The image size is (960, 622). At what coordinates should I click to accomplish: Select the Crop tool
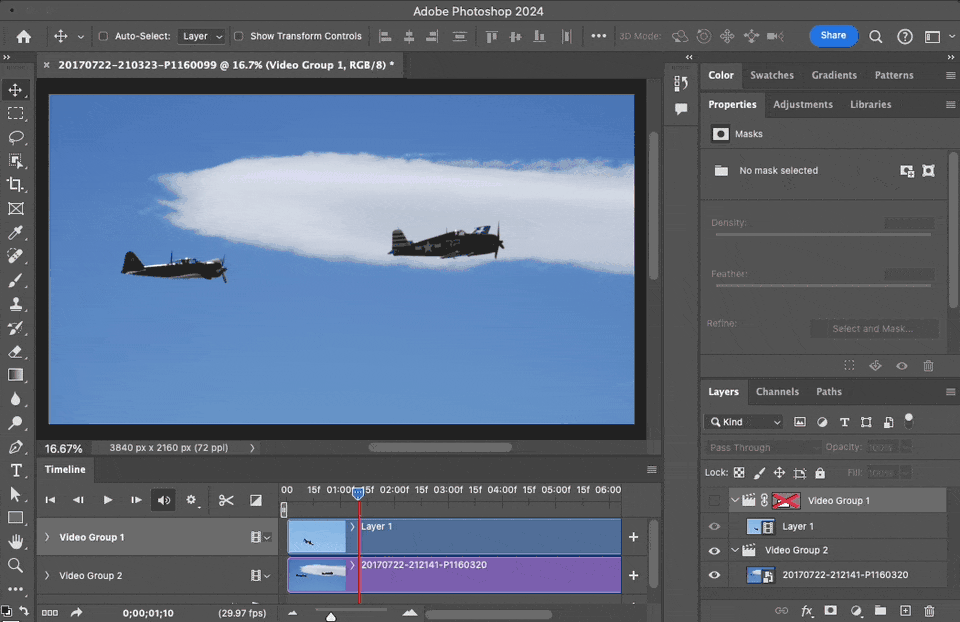(x=16, y=185)
